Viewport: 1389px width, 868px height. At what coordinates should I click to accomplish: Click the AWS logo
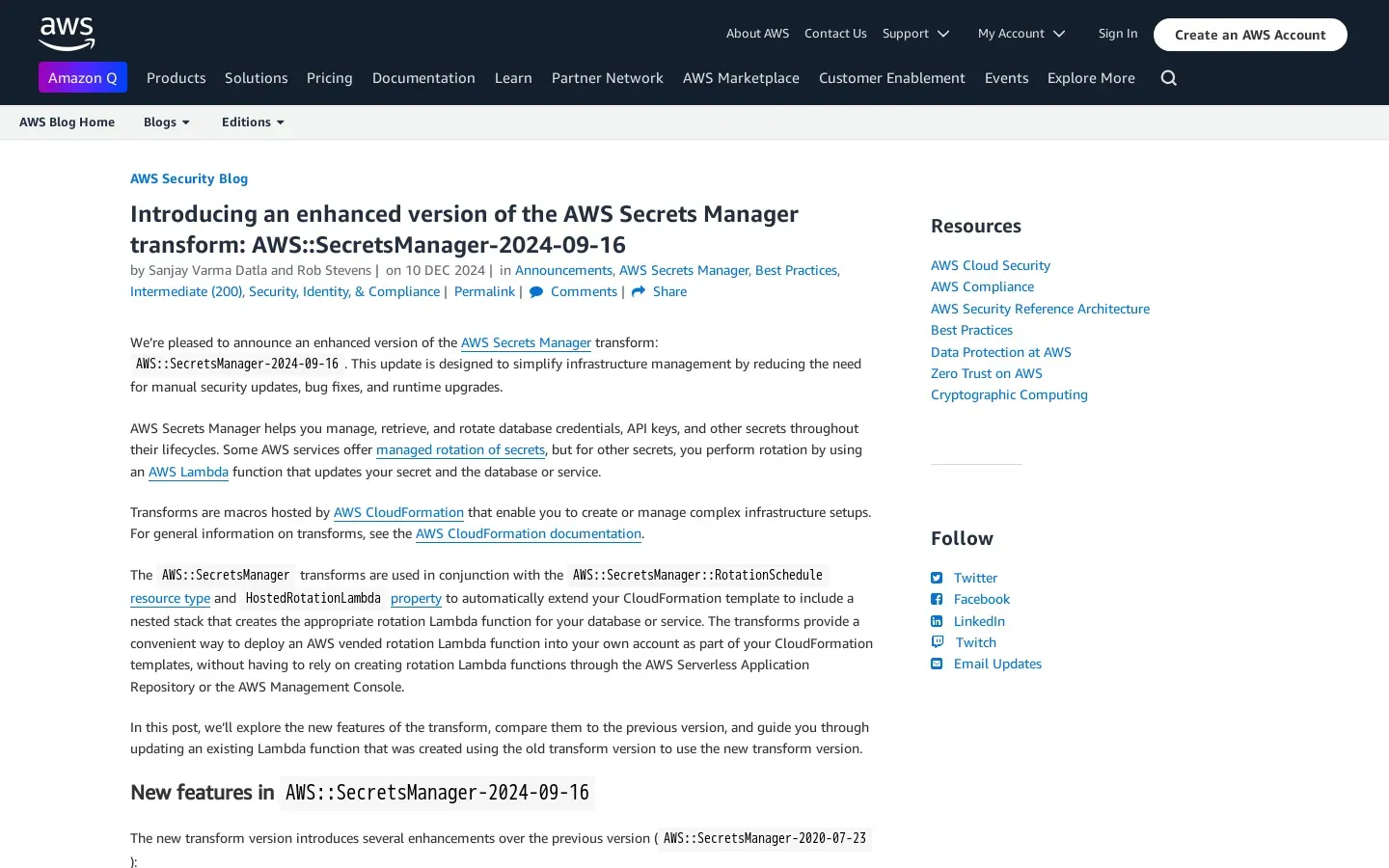(x=67, y=34)
